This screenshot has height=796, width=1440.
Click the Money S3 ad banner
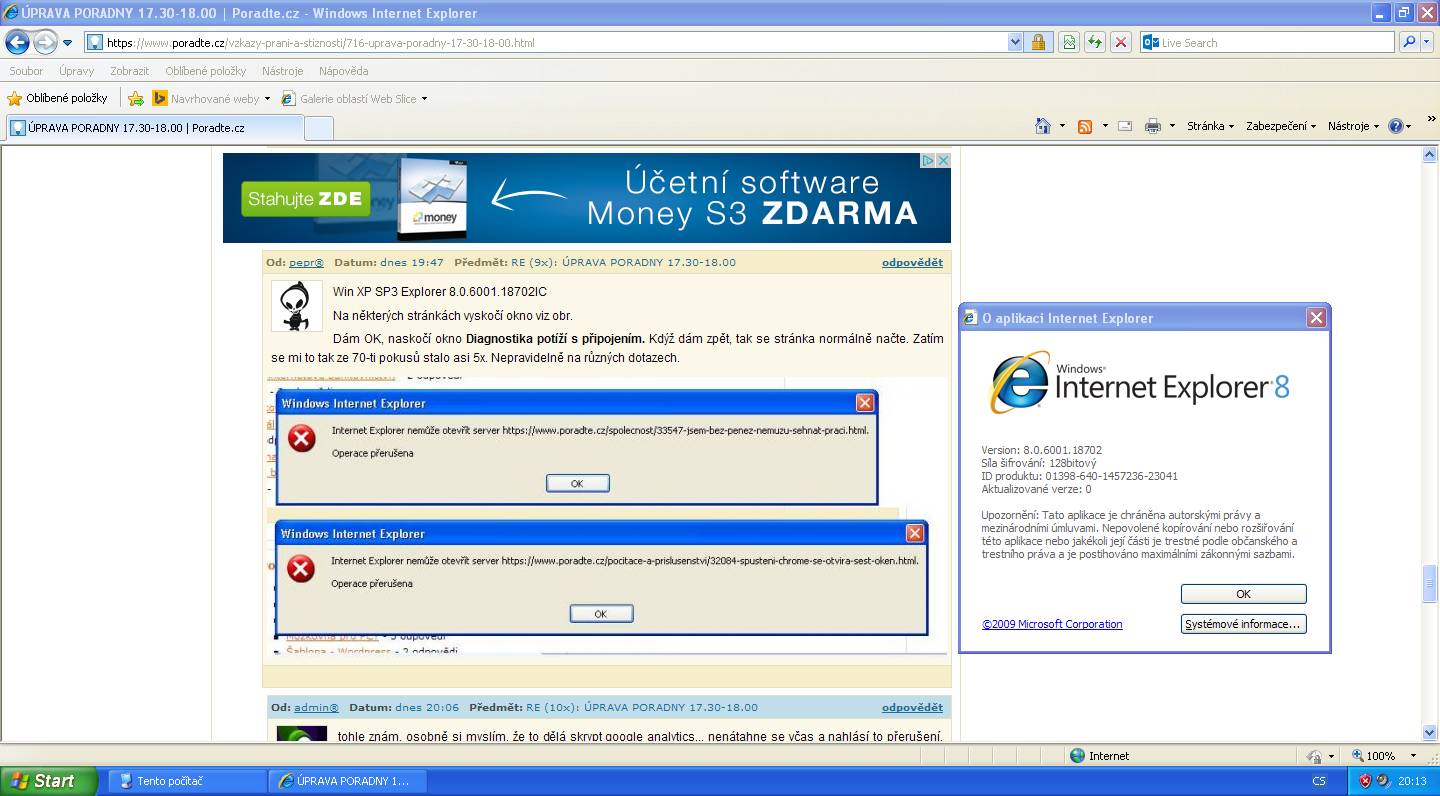pos(586,197)
